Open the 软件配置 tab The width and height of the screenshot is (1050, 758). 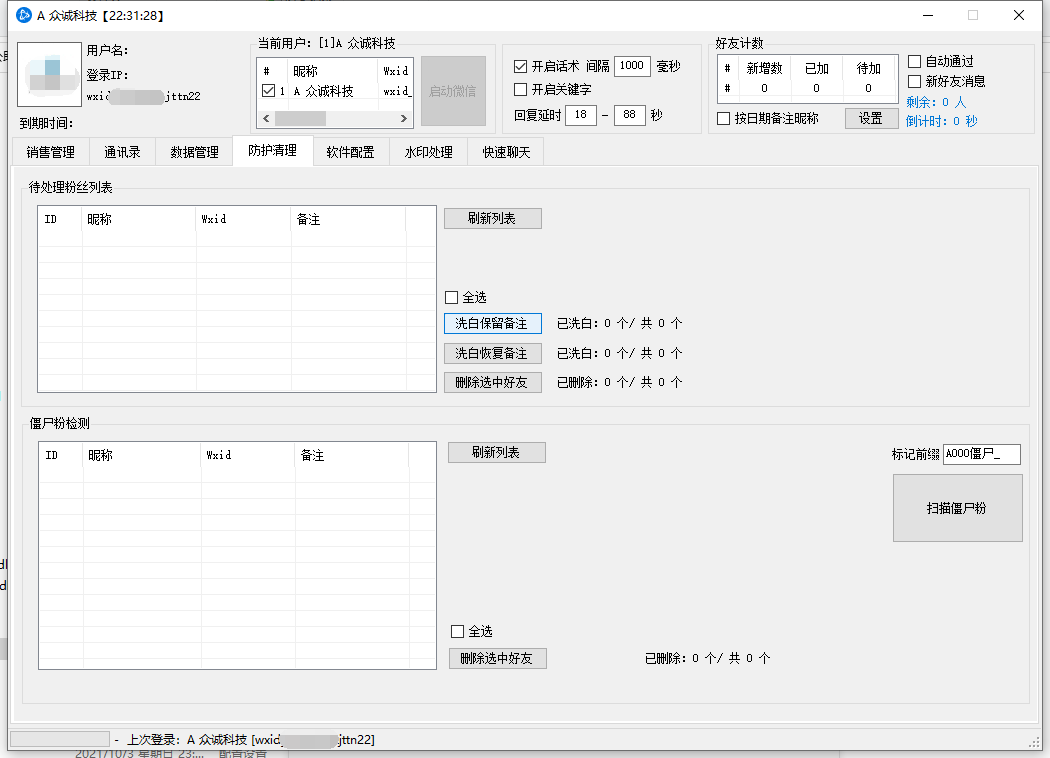(350, 153)
